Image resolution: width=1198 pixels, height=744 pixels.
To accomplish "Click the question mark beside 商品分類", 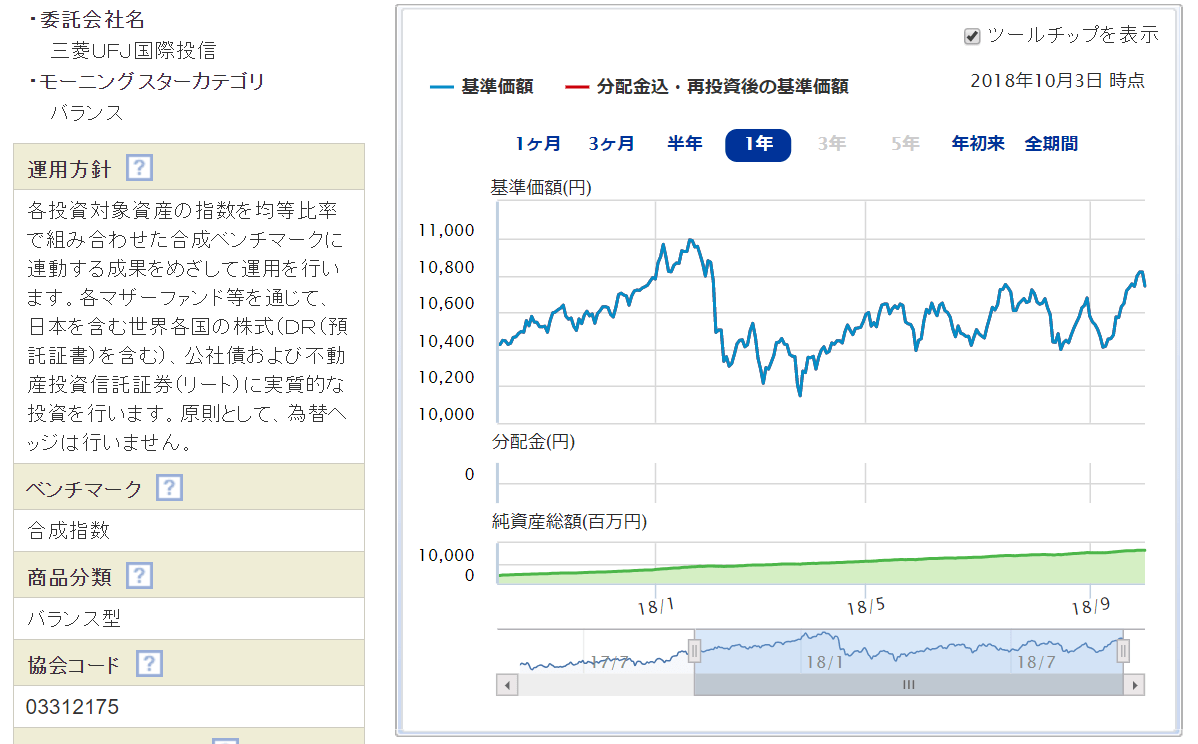I will coord(139,576).
